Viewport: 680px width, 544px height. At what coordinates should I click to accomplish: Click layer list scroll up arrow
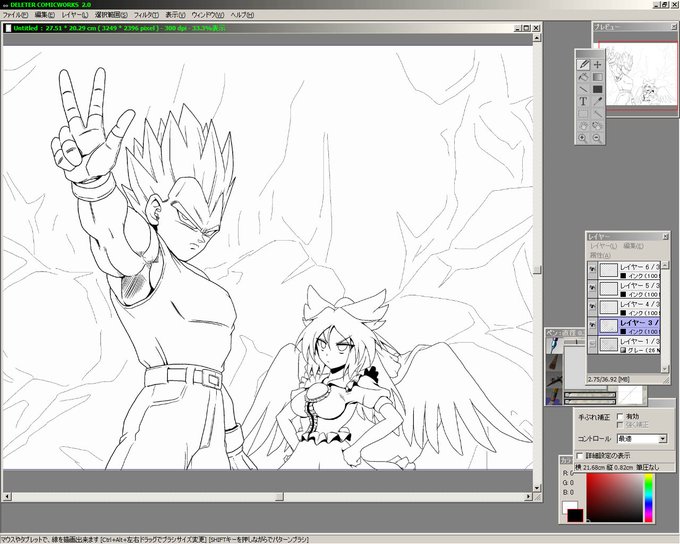click(664, 264)
